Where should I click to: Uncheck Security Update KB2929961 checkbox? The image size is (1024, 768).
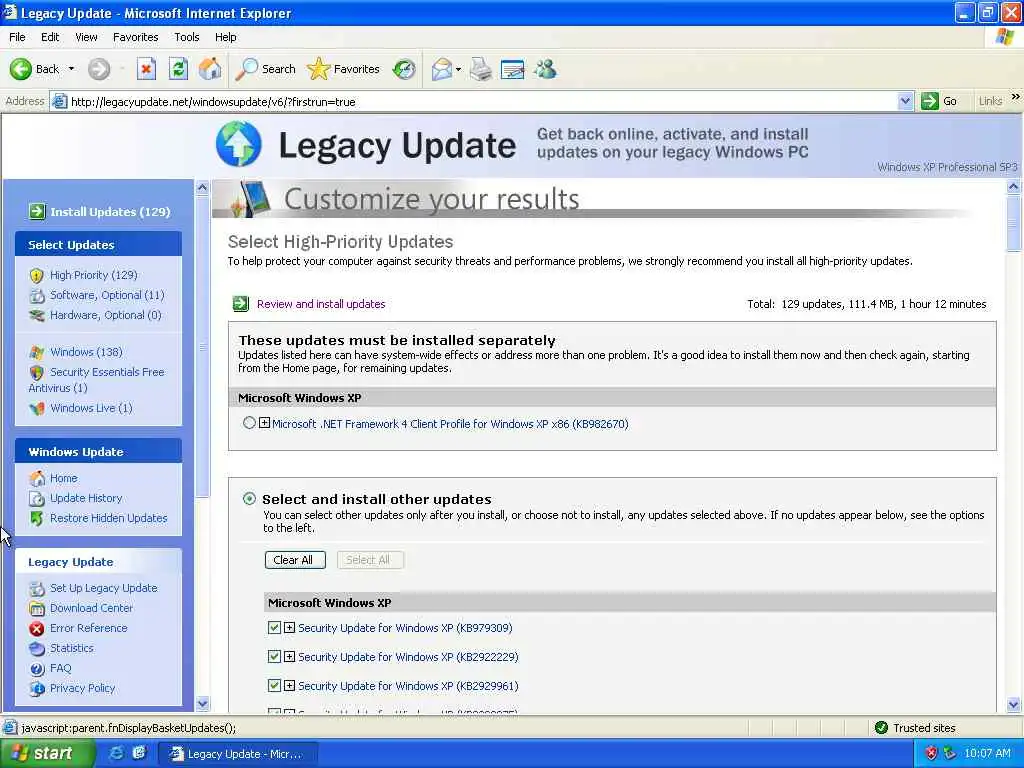click(x=274, y=686)
